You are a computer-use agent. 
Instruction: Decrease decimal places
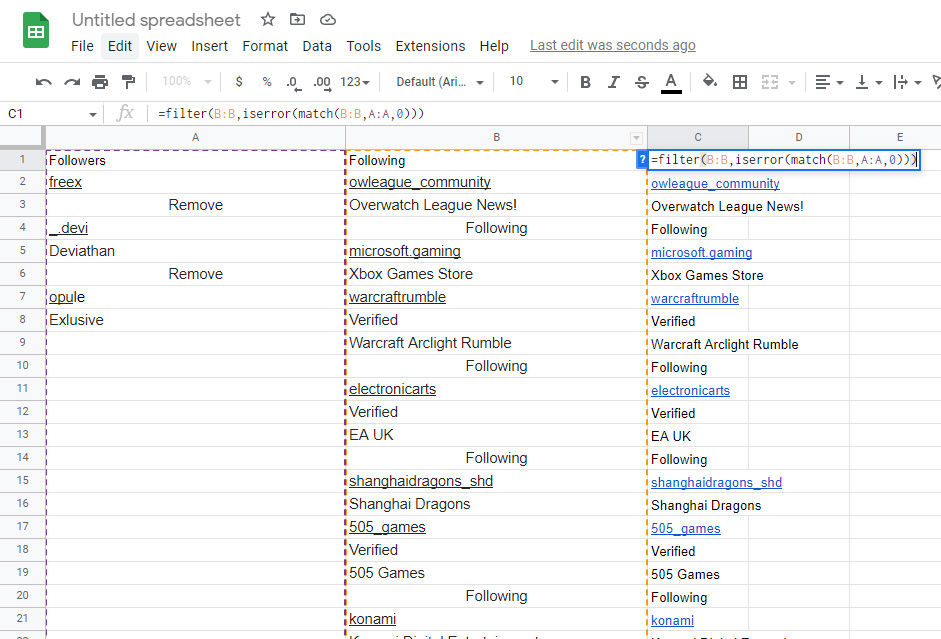(293, 82)
